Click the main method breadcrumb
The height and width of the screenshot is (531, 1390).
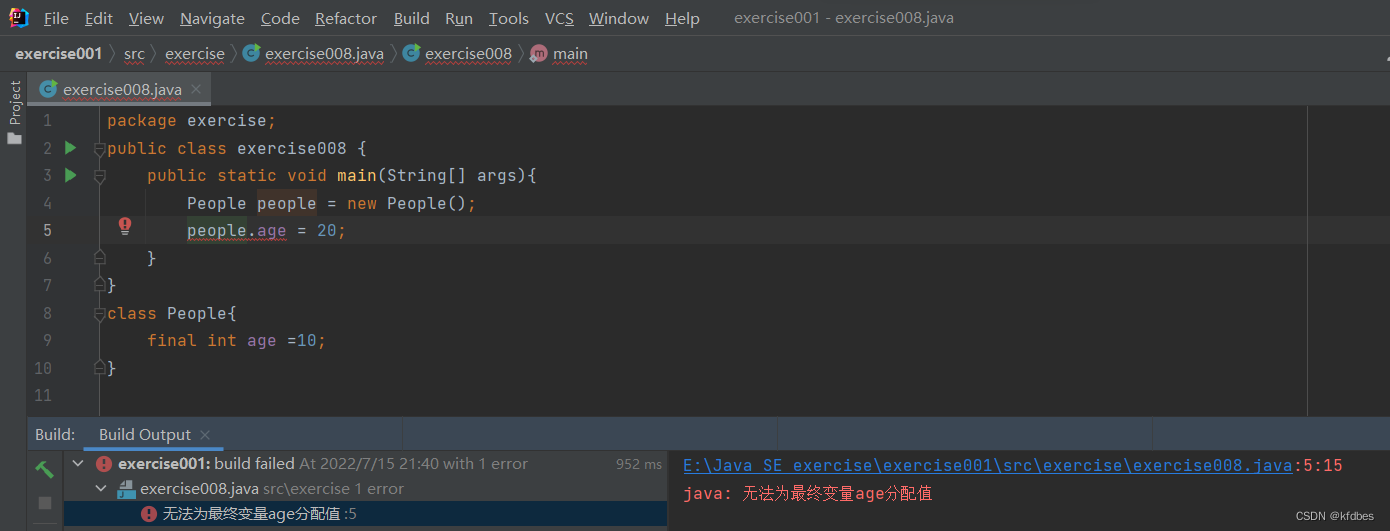[570, 54]
